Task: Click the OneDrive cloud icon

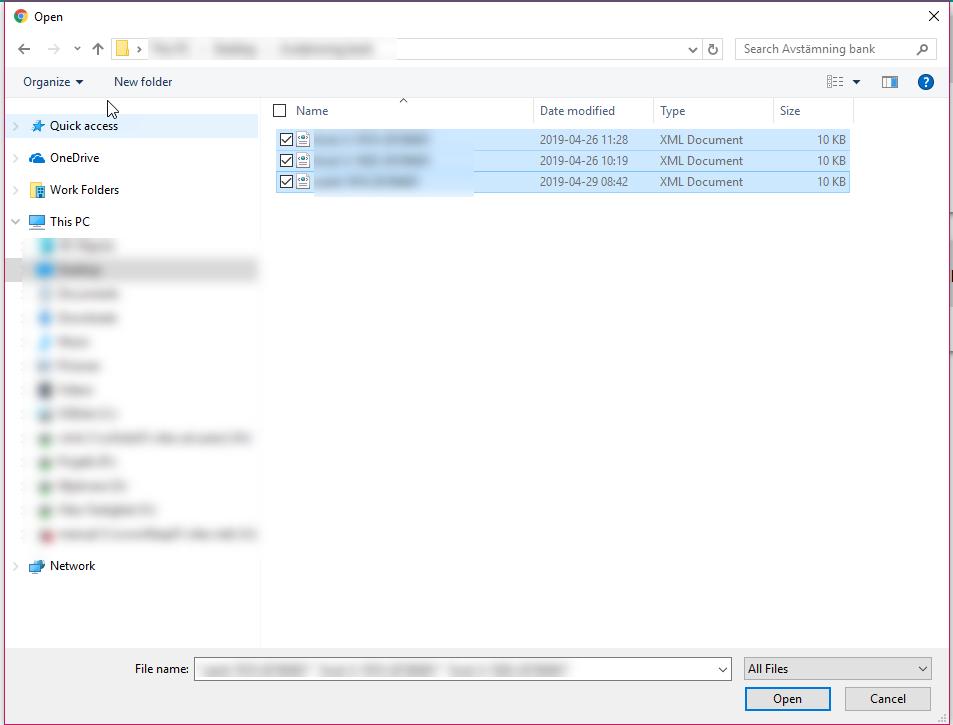Action: tap(37, 158)
